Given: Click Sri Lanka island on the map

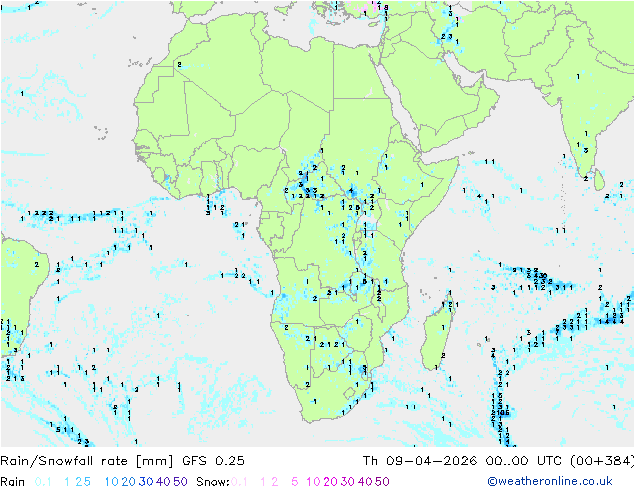Looking at the screenshot, I should click(599, 180).
